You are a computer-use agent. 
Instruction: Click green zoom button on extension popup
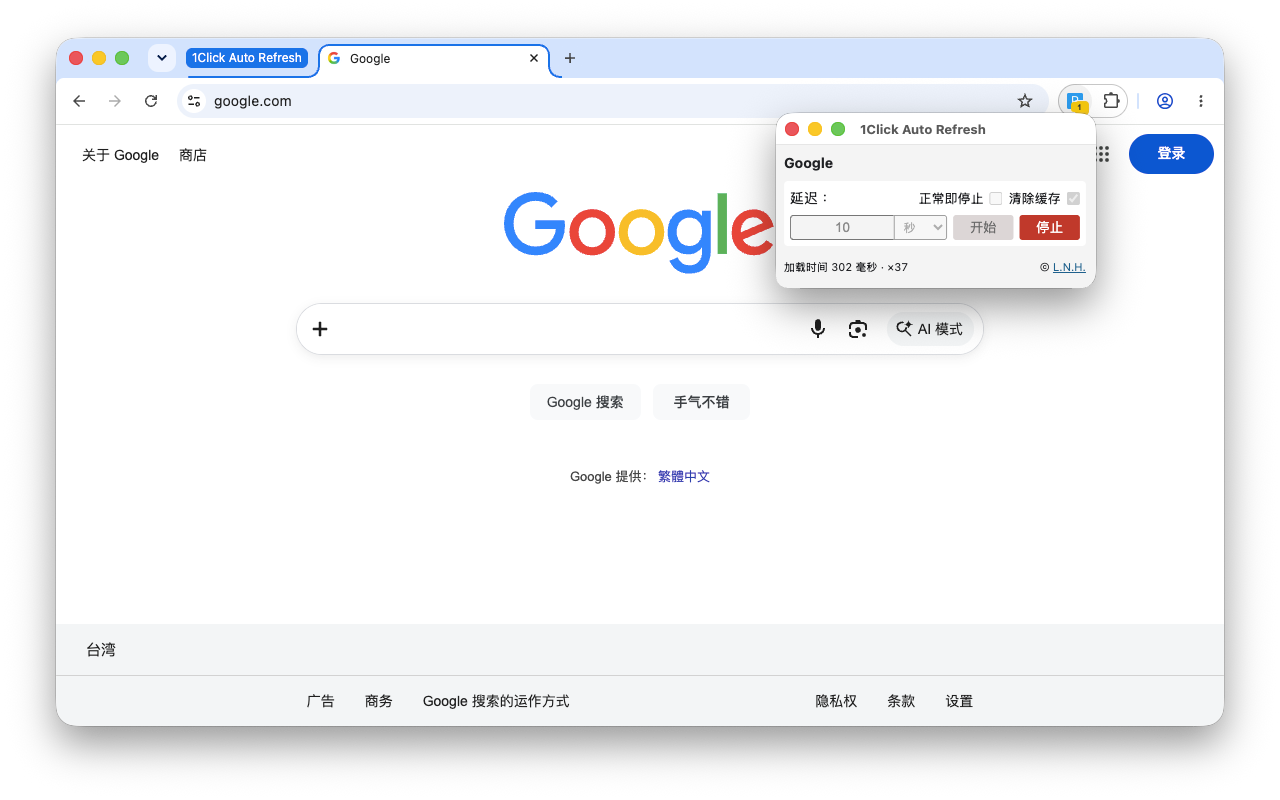[x=838, y=129]
